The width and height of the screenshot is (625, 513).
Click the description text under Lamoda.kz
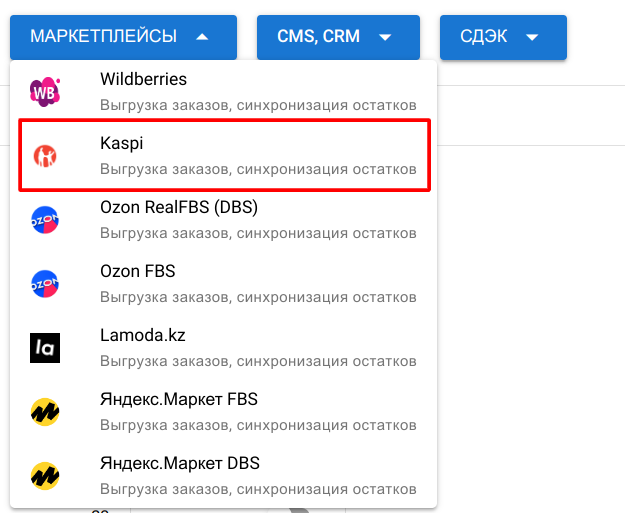click(x=258, y=361)
